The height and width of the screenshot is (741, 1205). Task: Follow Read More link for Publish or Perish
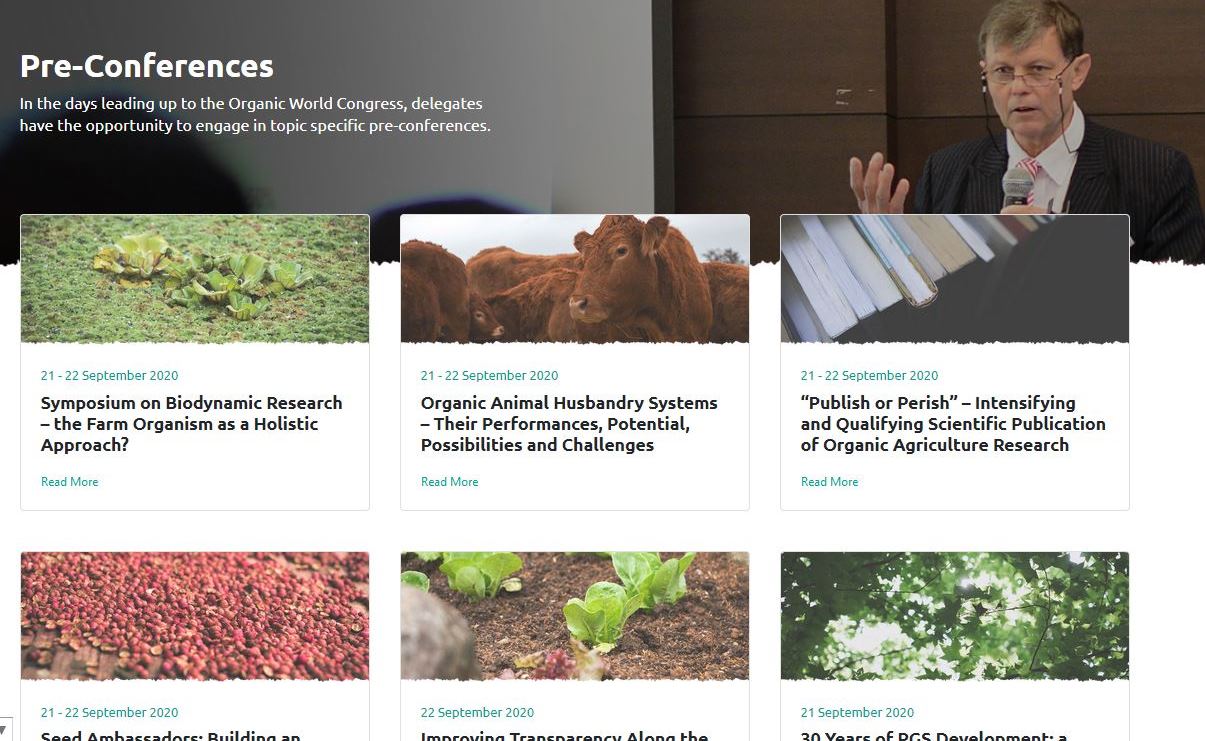[830, 482]
